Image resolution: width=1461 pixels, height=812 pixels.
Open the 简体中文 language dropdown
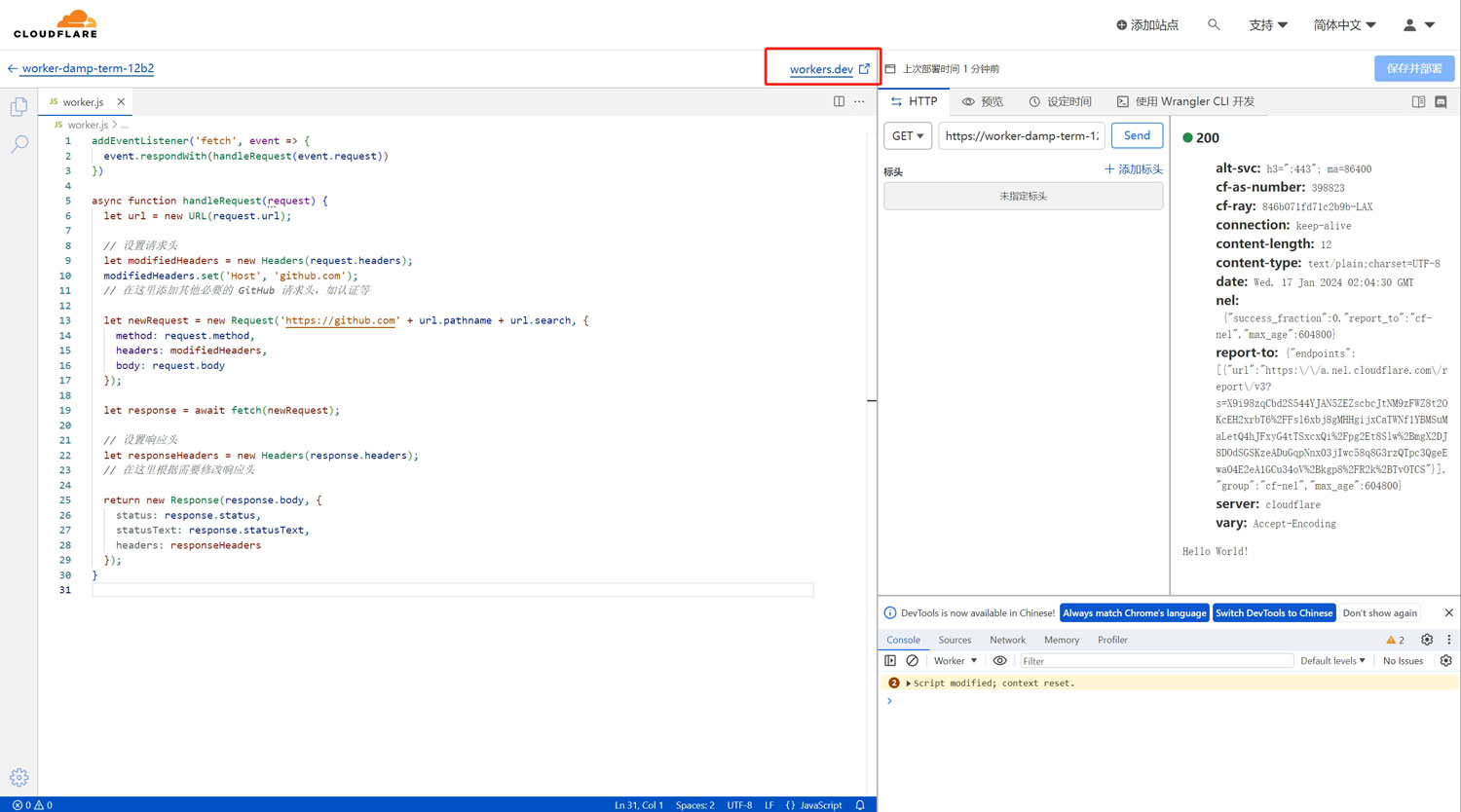tap(1344, 25)
